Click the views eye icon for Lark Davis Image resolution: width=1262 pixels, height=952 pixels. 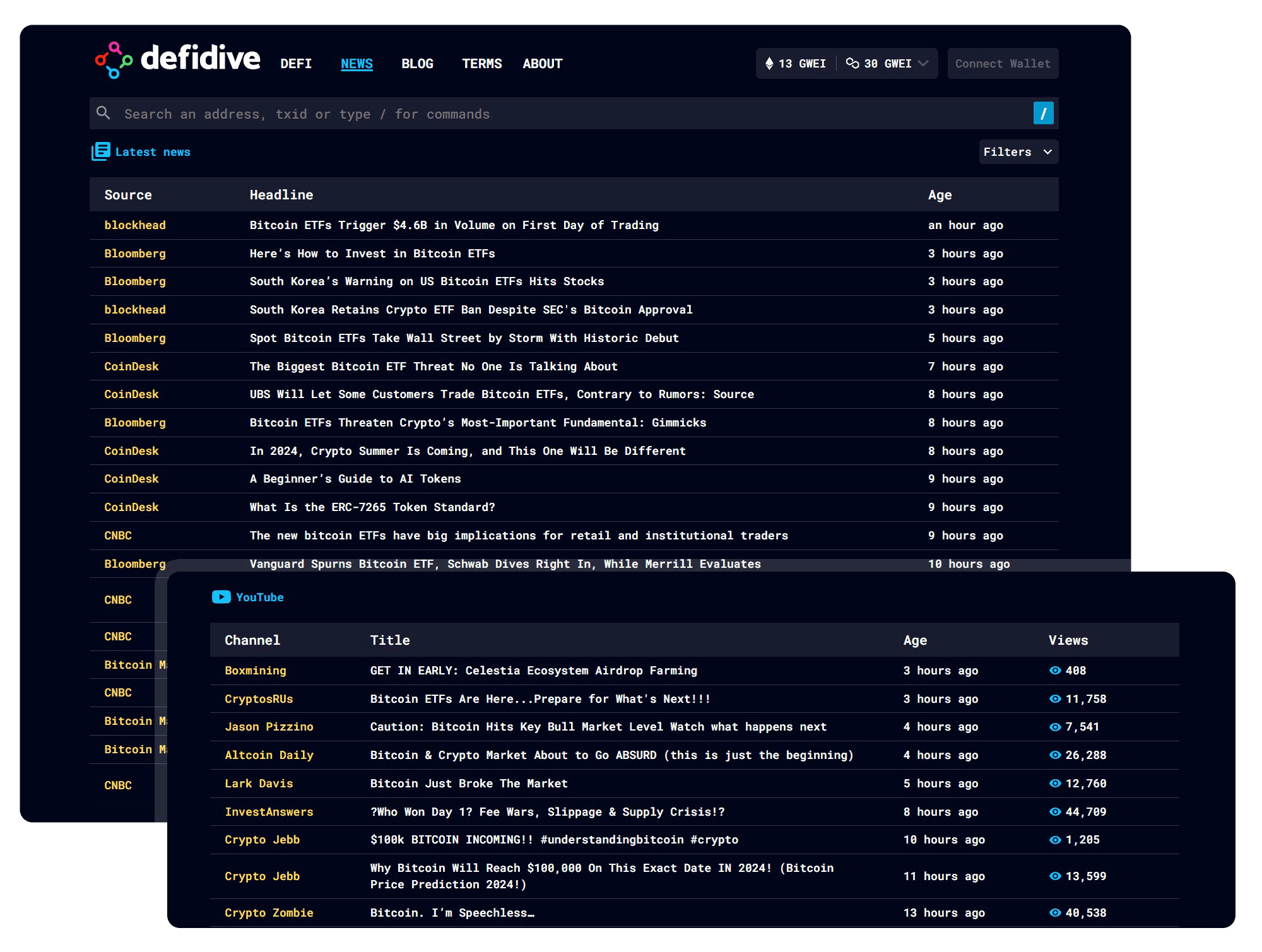tap(1055, 784)
